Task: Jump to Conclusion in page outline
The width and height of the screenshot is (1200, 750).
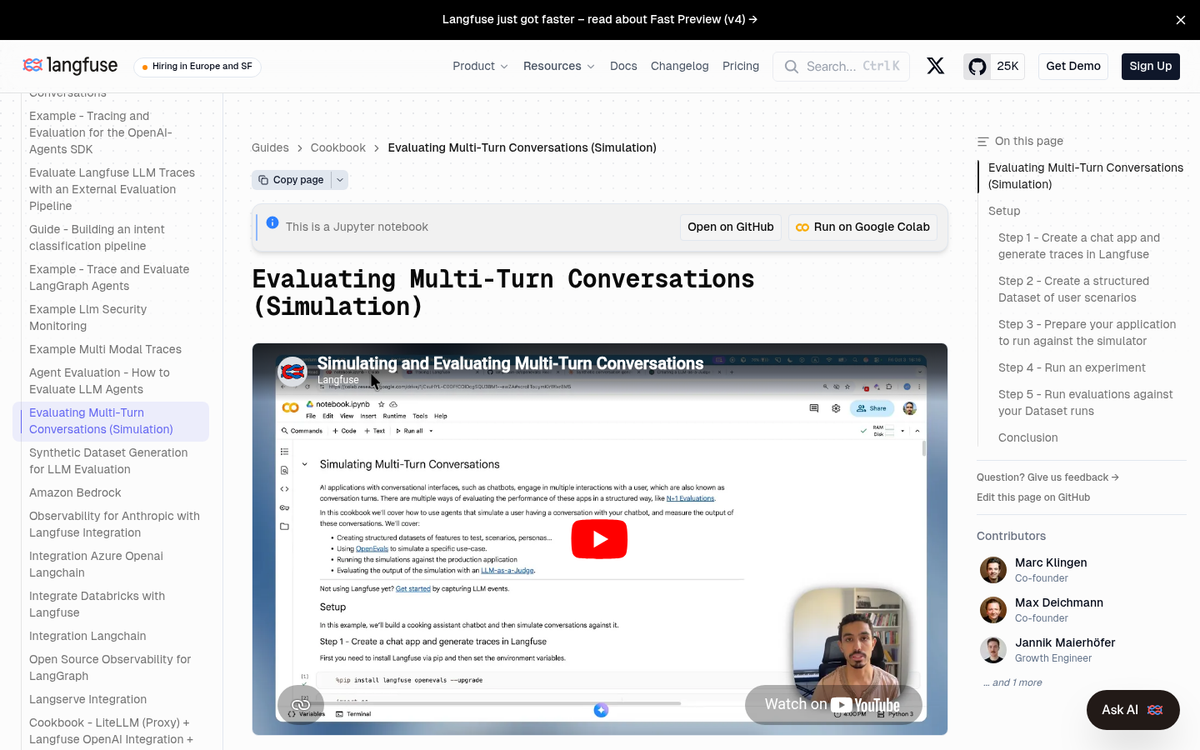Action: click(x=1028, y=438)
